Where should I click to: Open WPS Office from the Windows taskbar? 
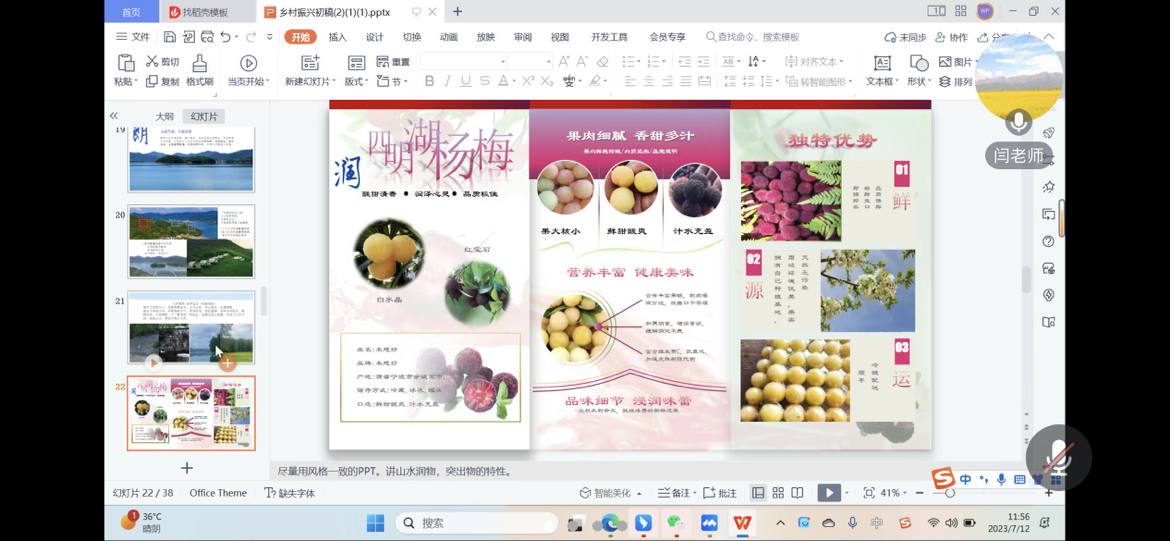[742, 523]
